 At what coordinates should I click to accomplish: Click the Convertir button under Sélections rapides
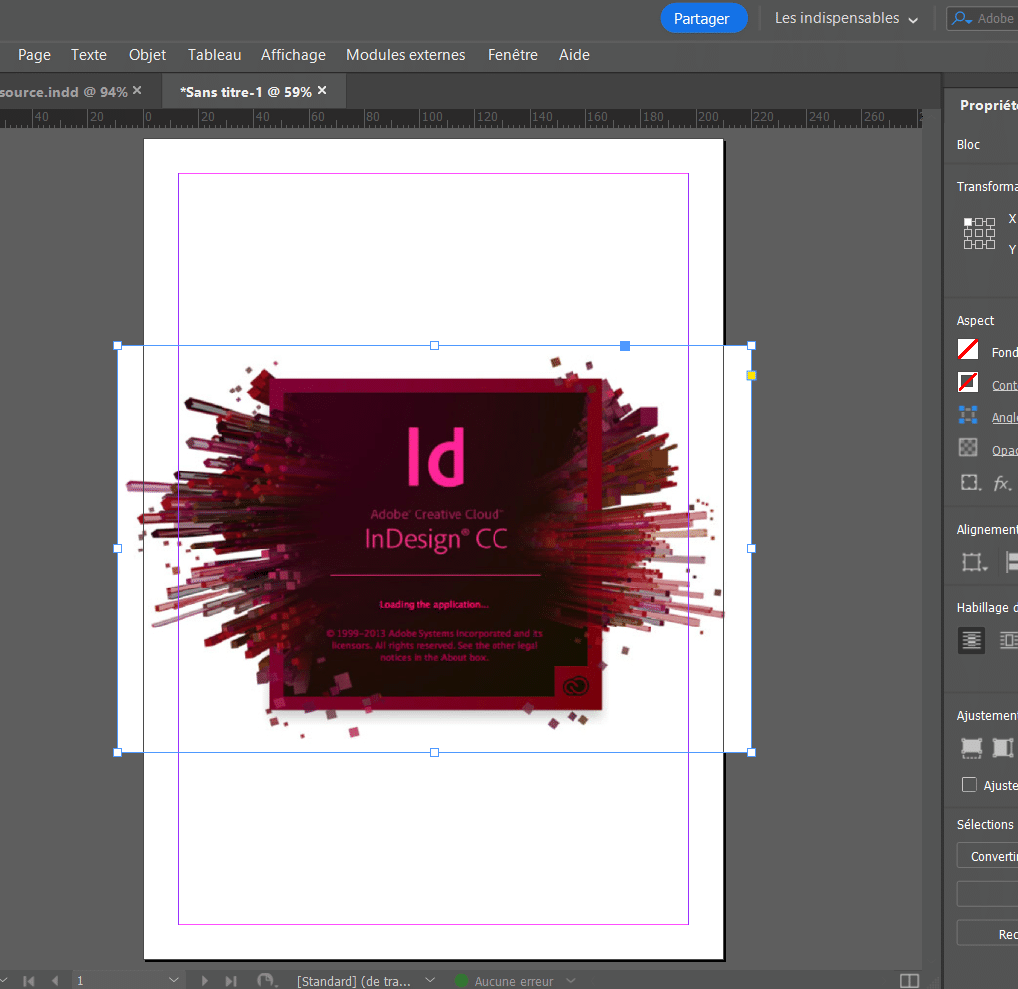pos(988,856)
